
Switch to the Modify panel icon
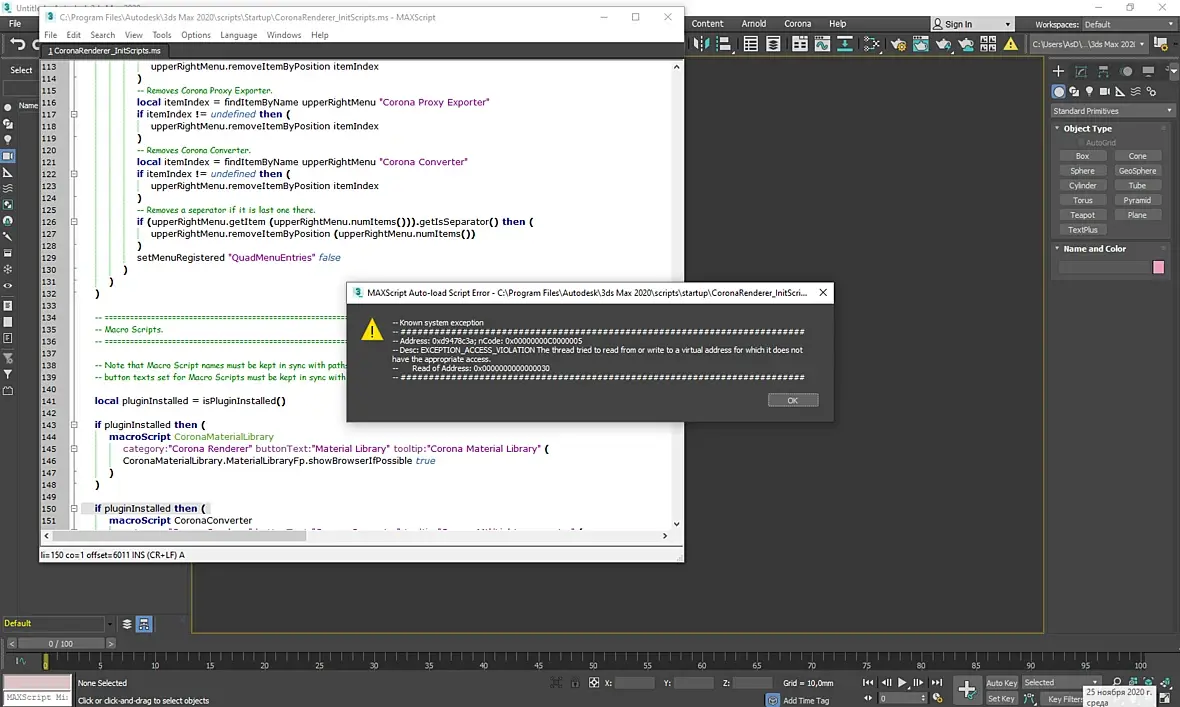[1082, 72]
